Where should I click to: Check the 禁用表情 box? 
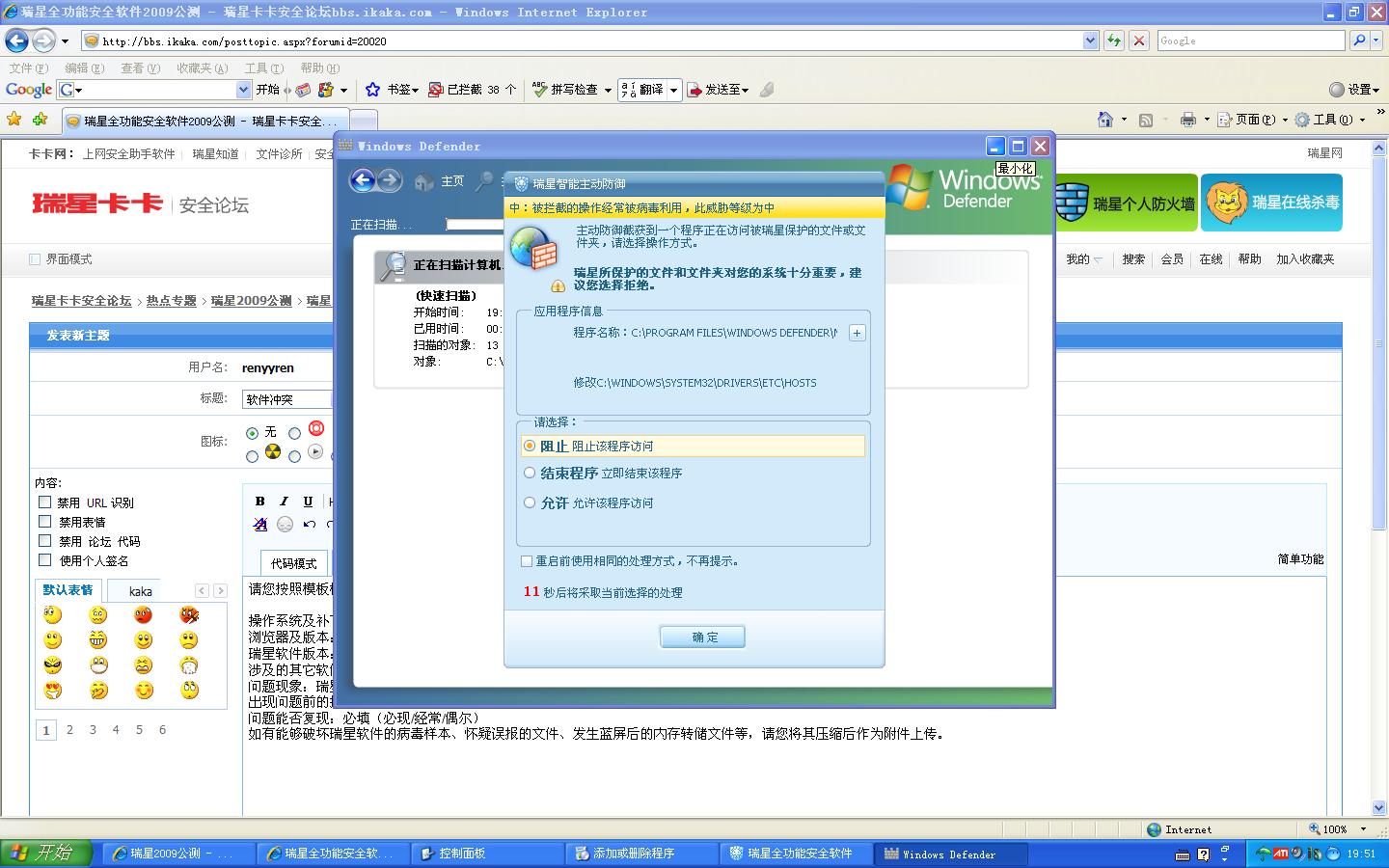(44, 521)
